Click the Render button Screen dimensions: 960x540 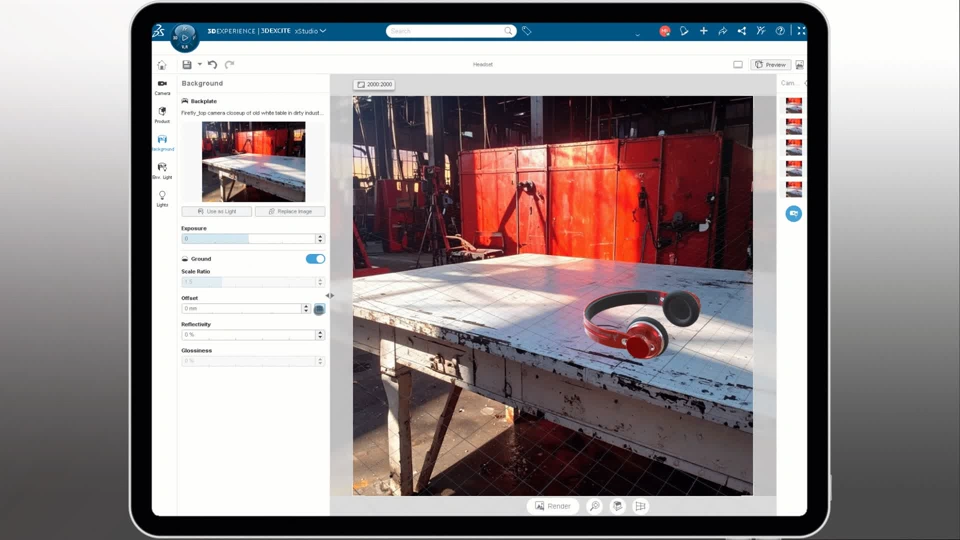(553, 506)
